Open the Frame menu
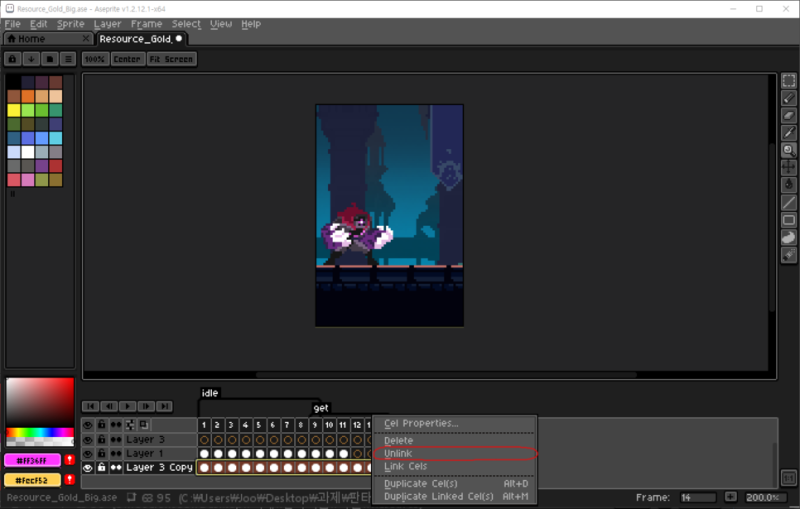 point(146,24)
